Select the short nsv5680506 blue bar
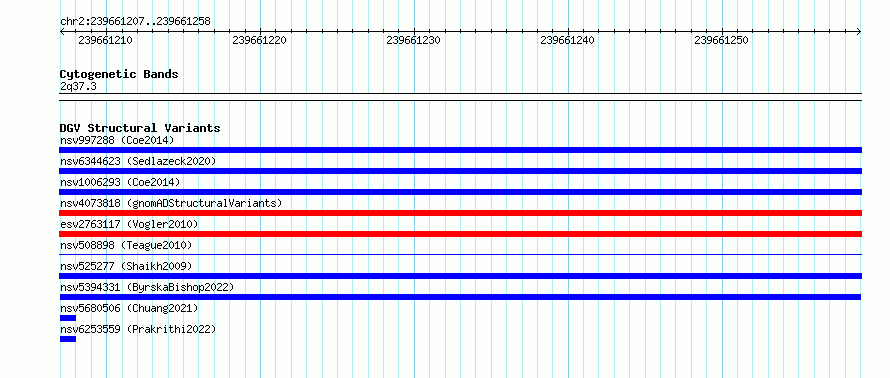The height and width of the screenshot is (378, 890). [x=68, y=318]
